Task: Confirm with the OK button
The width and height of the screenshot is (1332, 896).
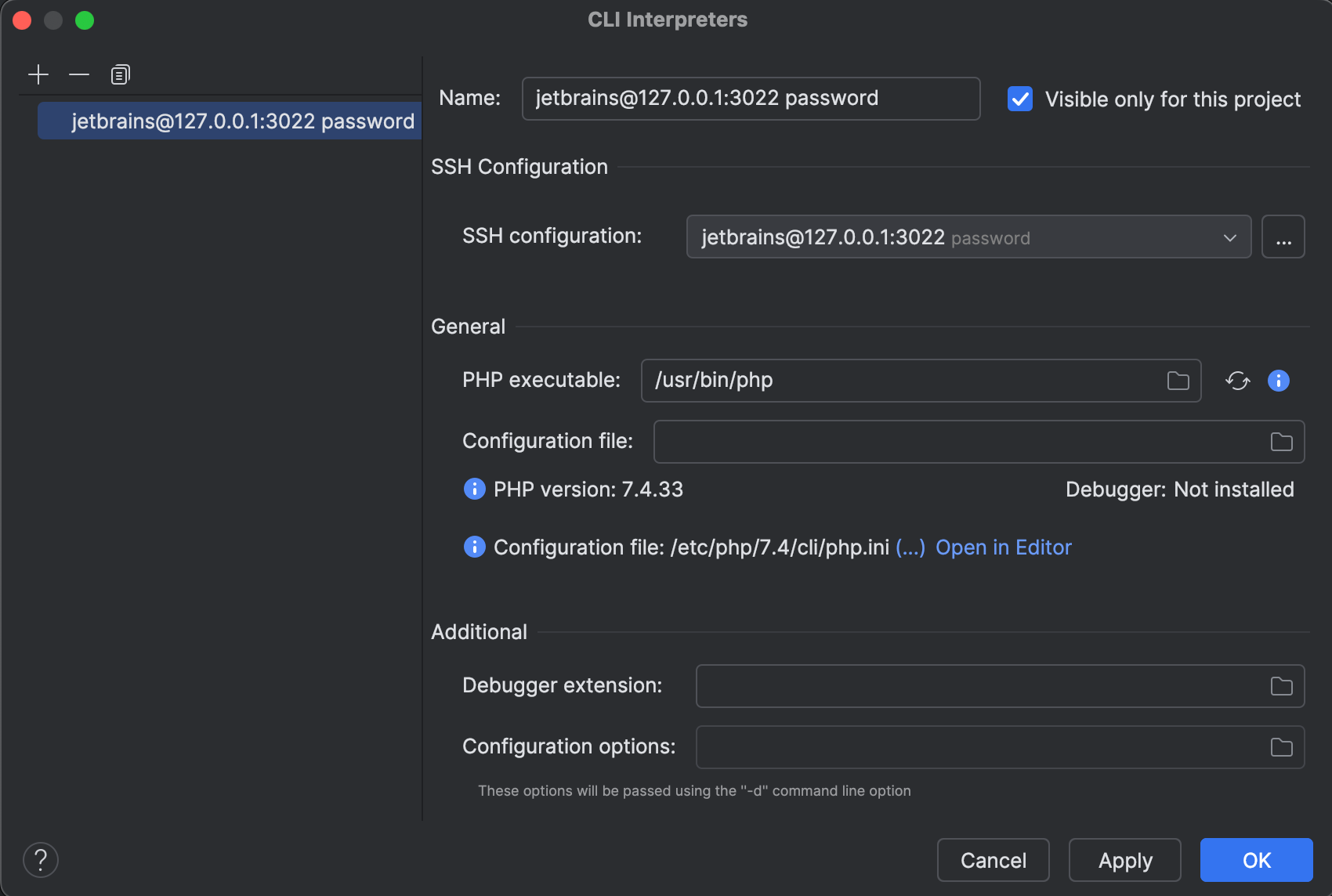Action: [1256, 860]
